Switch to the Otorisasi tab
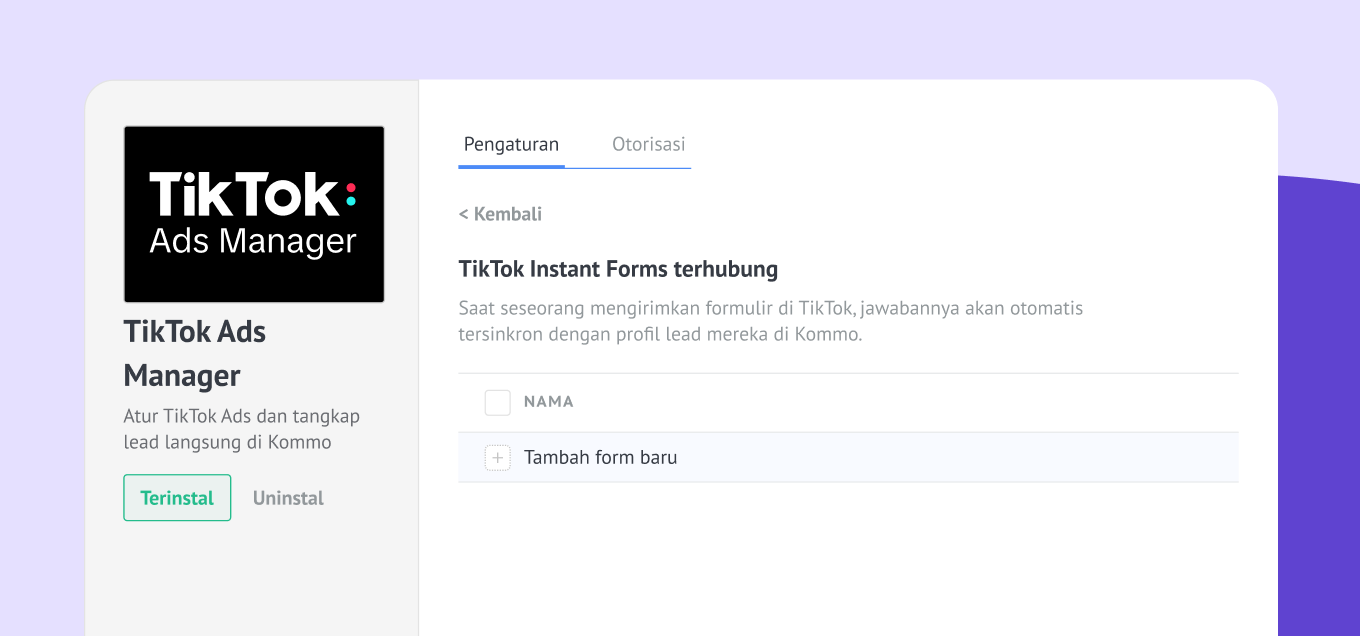 (x=648, y=144)
